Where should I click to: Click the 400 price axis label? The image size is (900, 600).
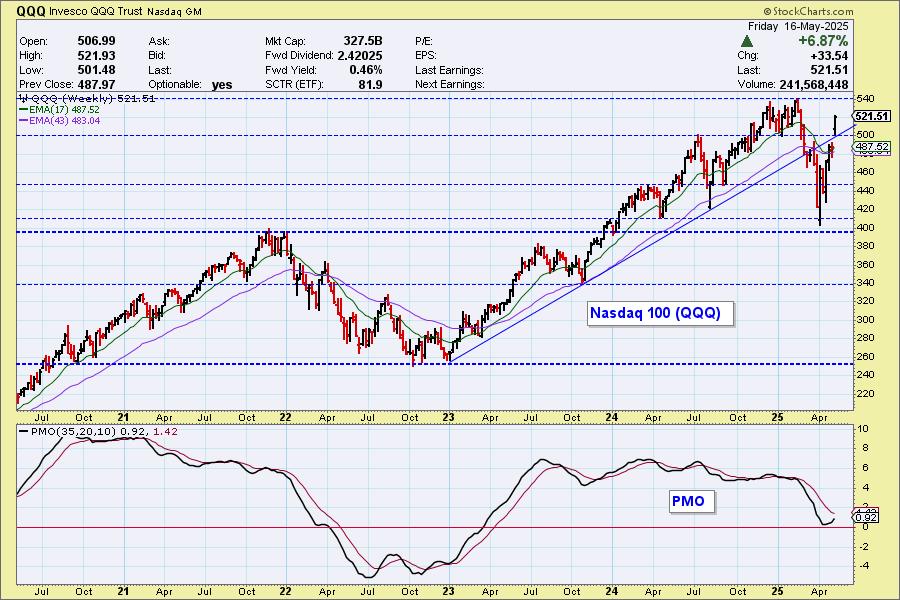(x=866, y=227)
